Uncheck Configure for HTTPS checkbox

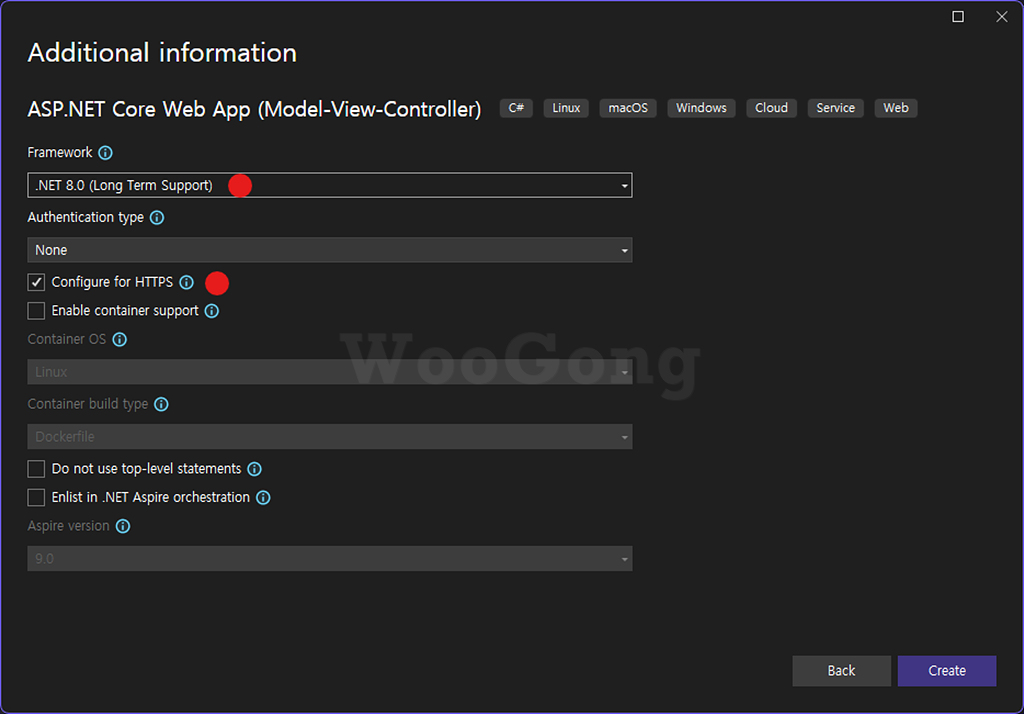coord(37,282)
